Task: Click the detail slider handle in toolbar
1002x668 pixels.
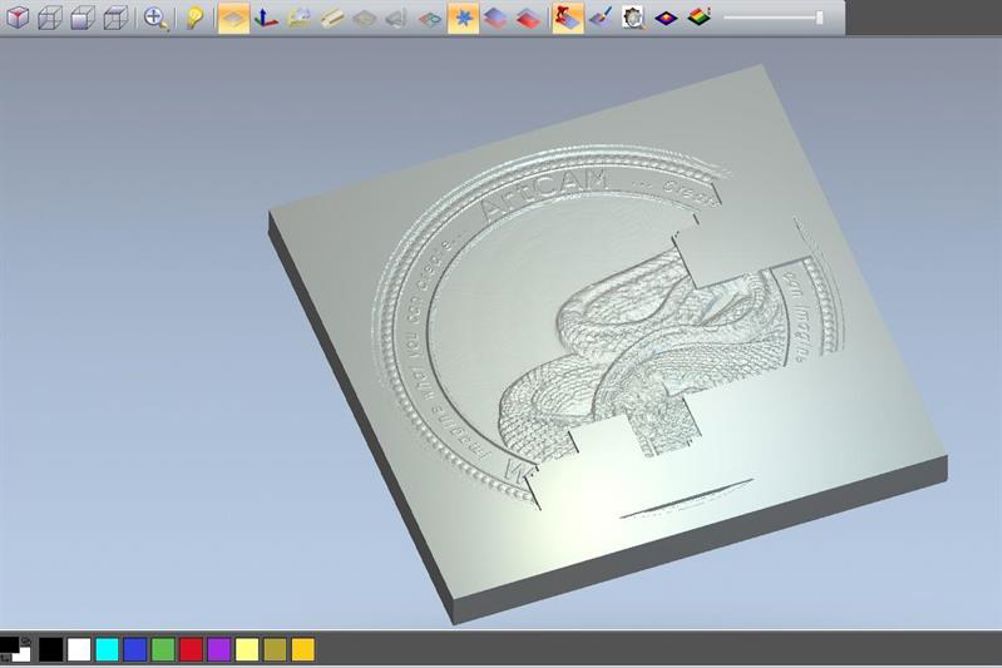Action: click(820, 17)
